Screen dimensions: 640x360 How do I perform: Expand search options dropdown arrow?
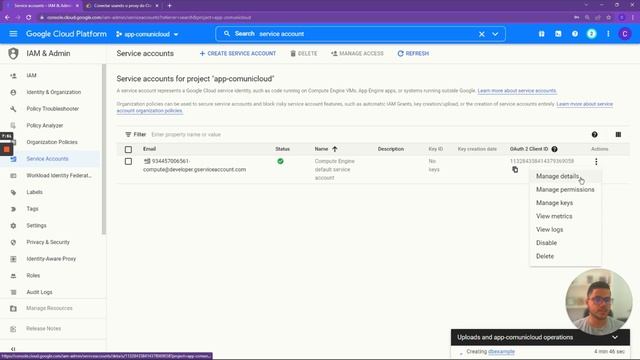tap(495, 34)
